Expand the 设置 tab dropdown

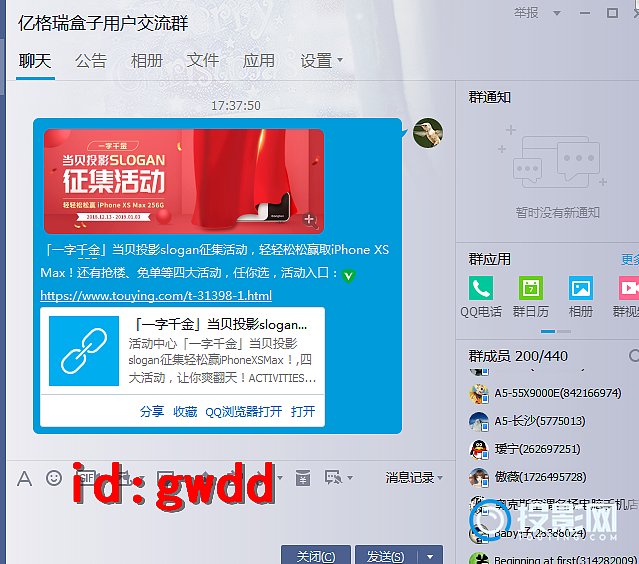point(340,60)
